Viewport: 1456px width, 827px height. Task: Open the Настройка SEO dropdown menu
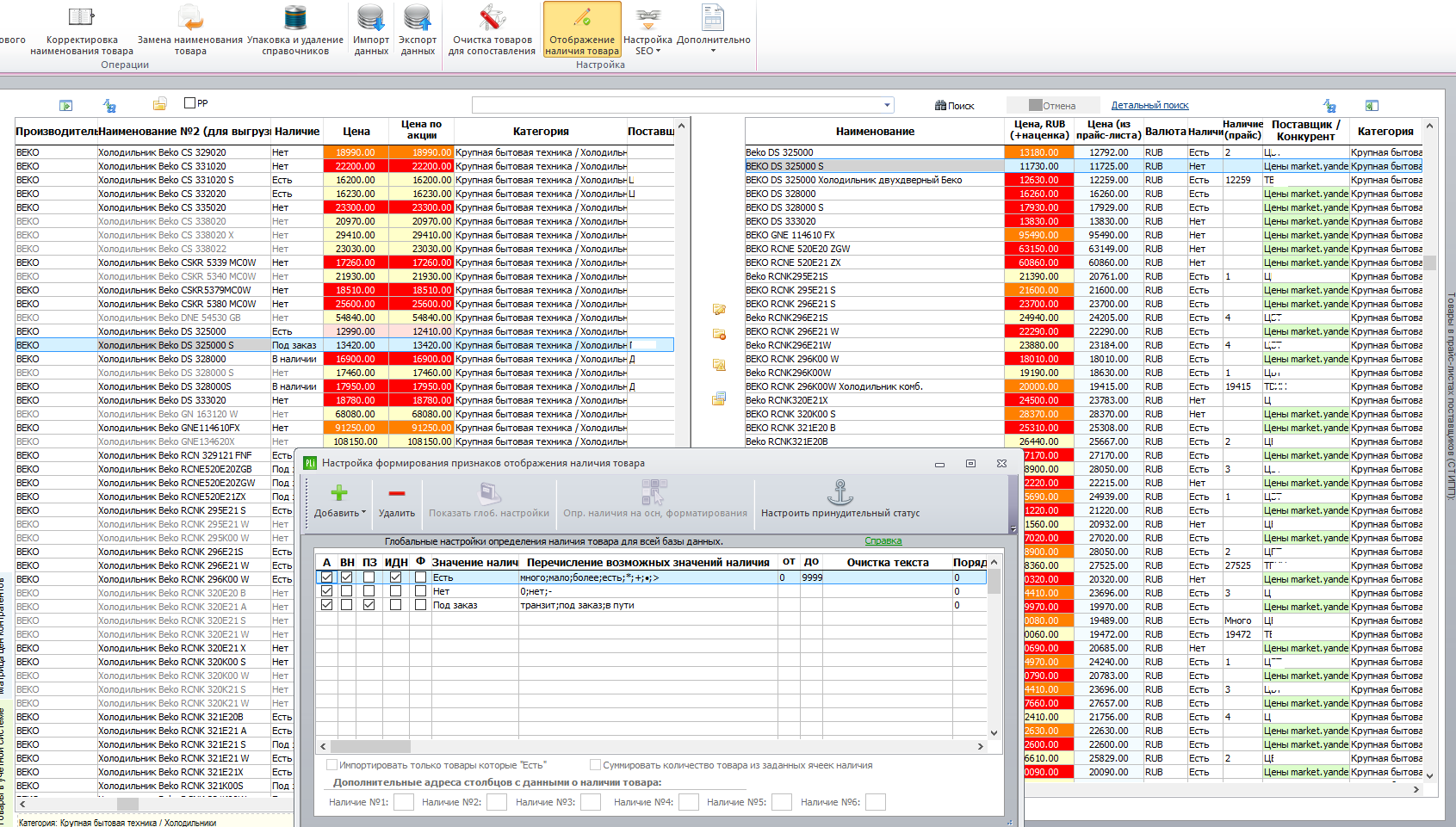click(647, 29)
